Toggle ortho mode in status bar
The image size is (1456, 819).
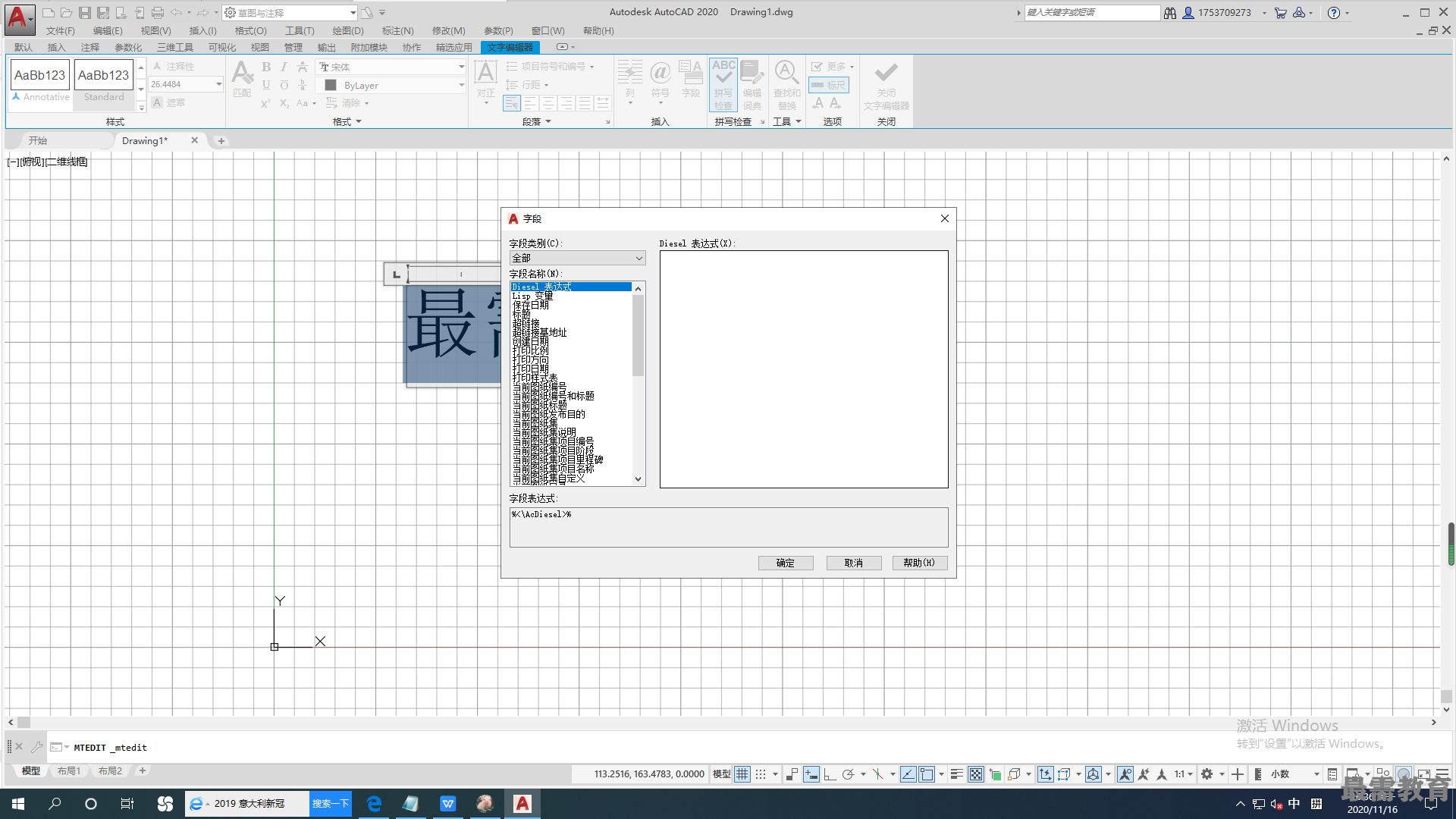point(830,773)
